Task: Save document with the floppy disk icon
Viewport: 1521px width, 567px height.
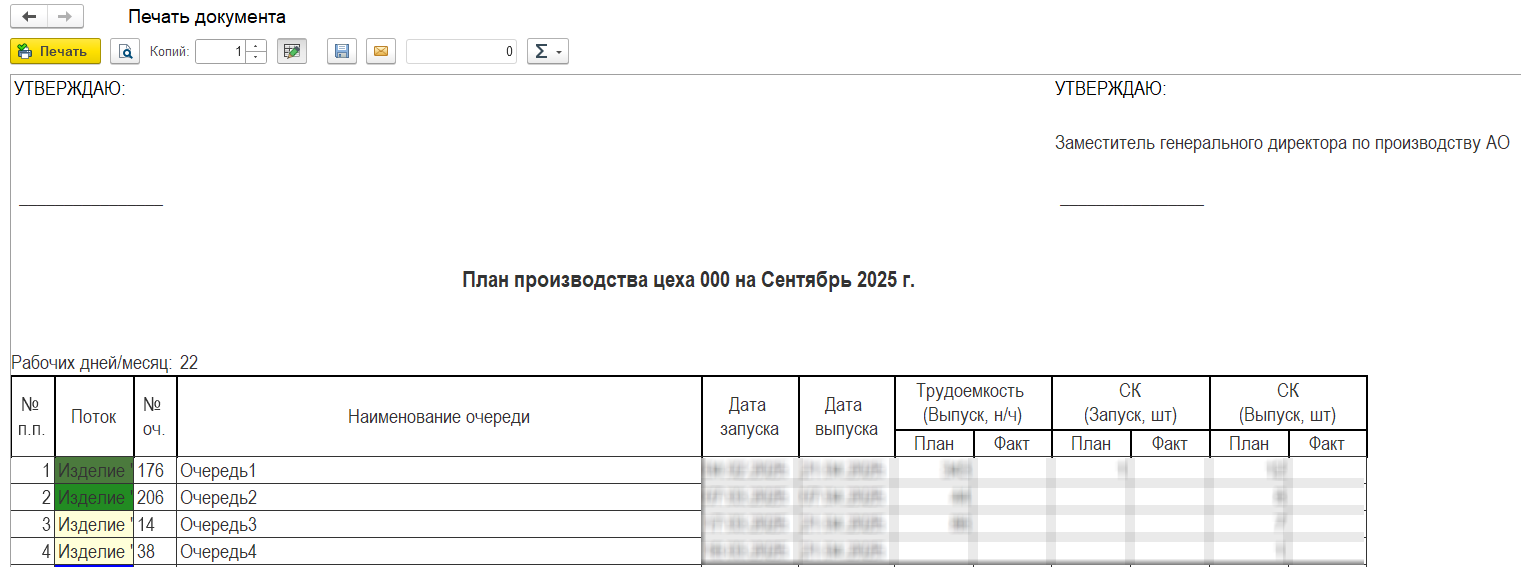Action: (x=342, y=51)
